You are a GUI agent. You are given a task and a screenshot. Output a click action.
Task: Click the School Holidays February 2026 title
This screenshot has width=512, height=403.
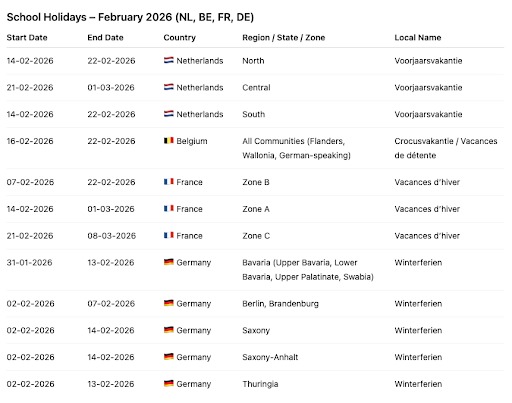tap(130, 17)
